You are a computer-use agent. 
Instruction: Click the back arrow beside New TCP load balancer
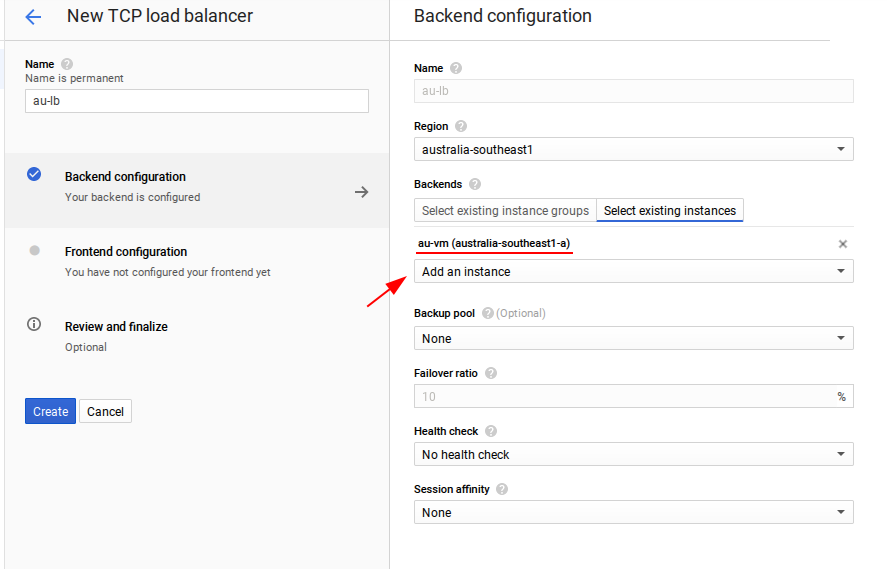pos(33,17)
